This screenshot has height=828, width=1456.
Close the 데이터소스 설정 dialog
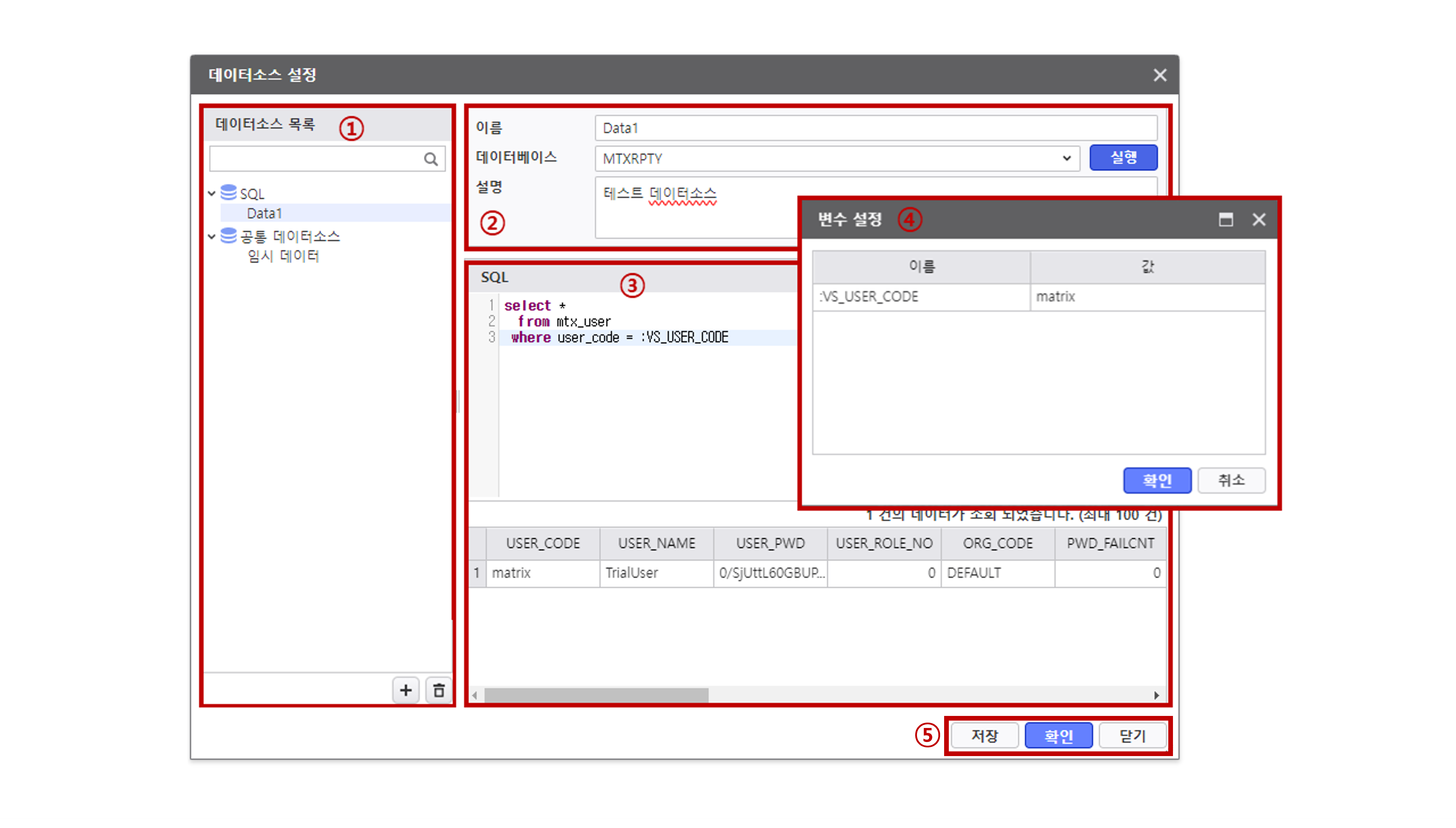pos(1160,75)
